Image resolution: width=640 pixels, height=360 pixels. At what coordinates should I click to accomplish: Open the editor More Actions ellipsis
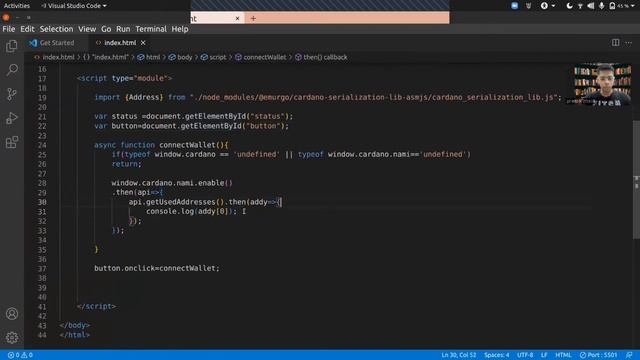click(x=629, y=42)
